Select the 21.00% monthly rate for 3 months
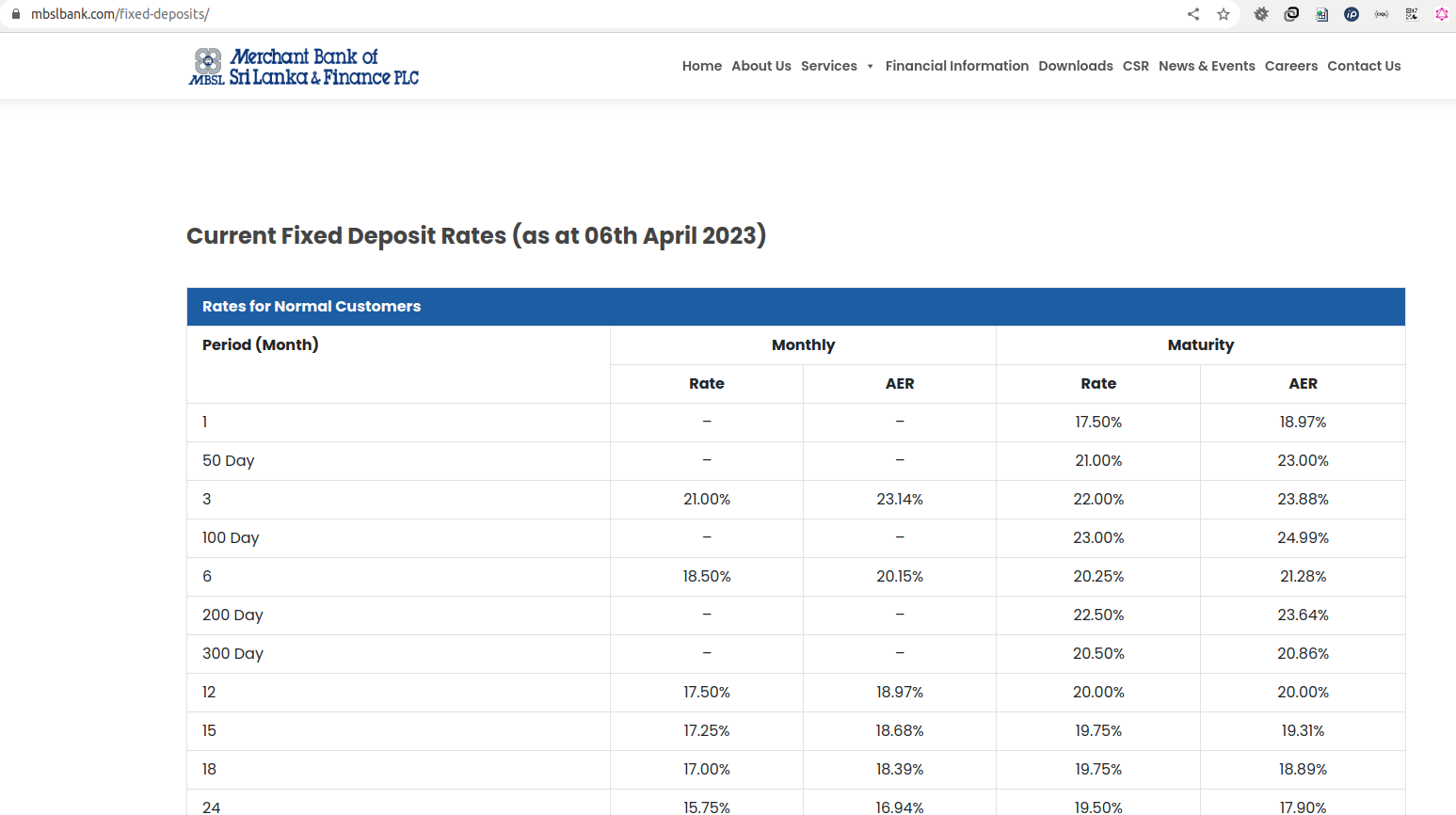 (x=707, y=500)
